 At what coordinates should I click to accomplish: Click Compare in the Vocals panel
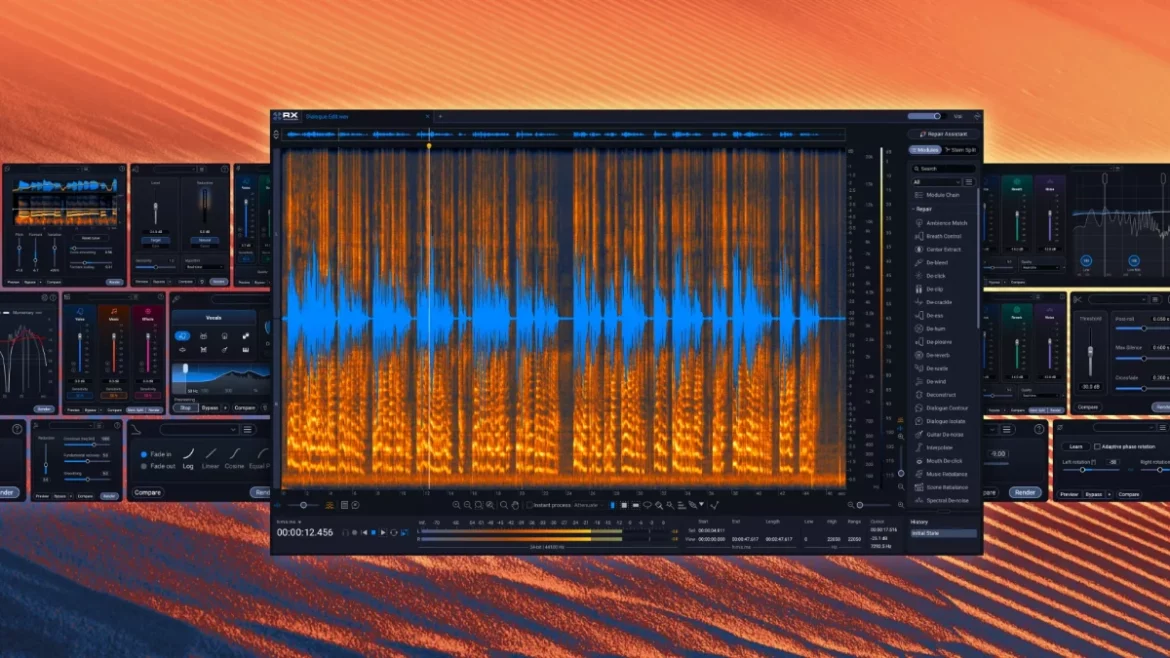tap(244, 408)
